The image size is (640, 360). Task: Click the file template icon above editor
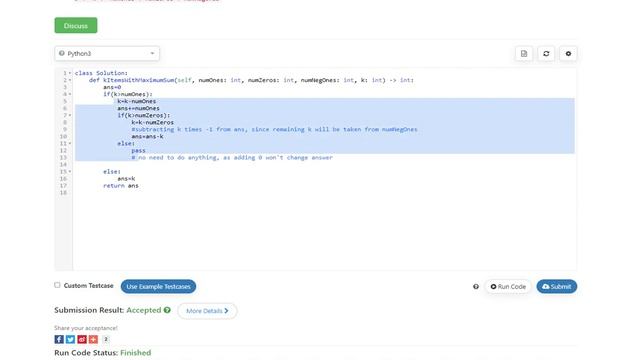524,53
